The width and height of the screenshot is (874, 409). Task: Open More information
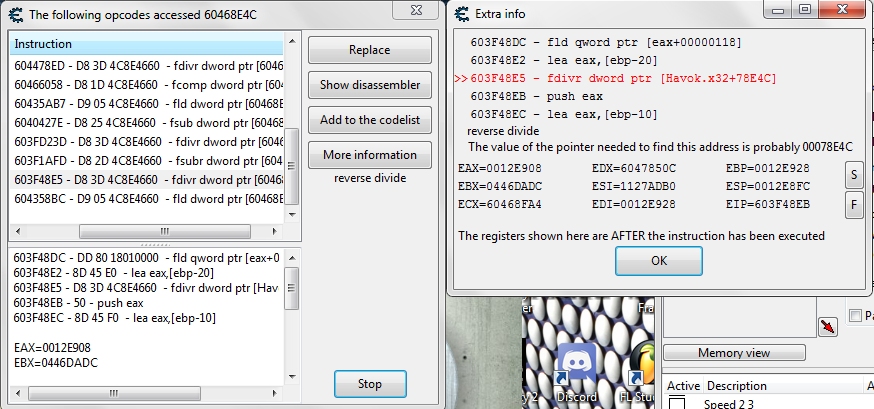click(370, 155)
